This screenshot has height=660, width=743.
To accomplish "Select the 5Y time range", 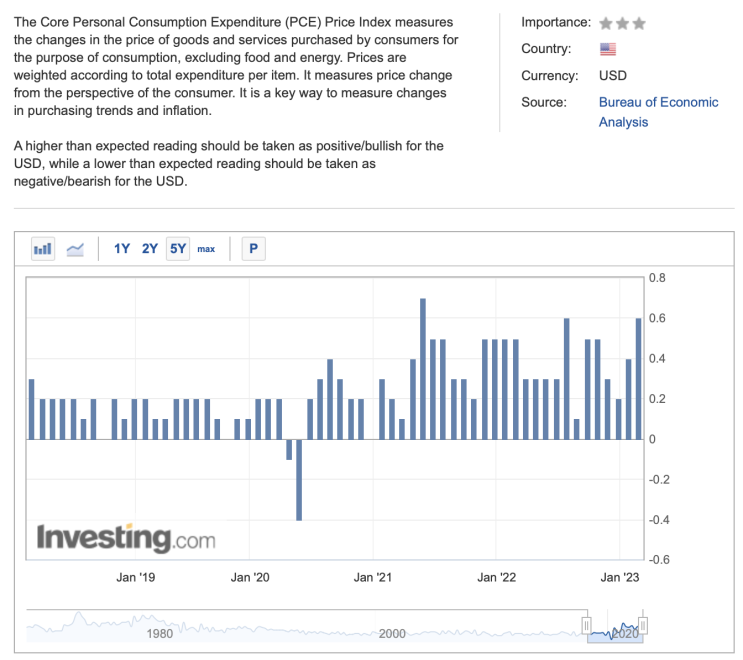I will pos(178,249).
